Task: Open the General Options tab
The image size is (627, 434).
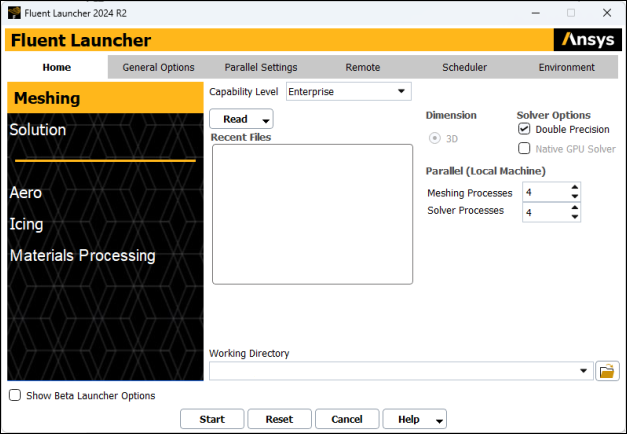Action: (158, 67)
